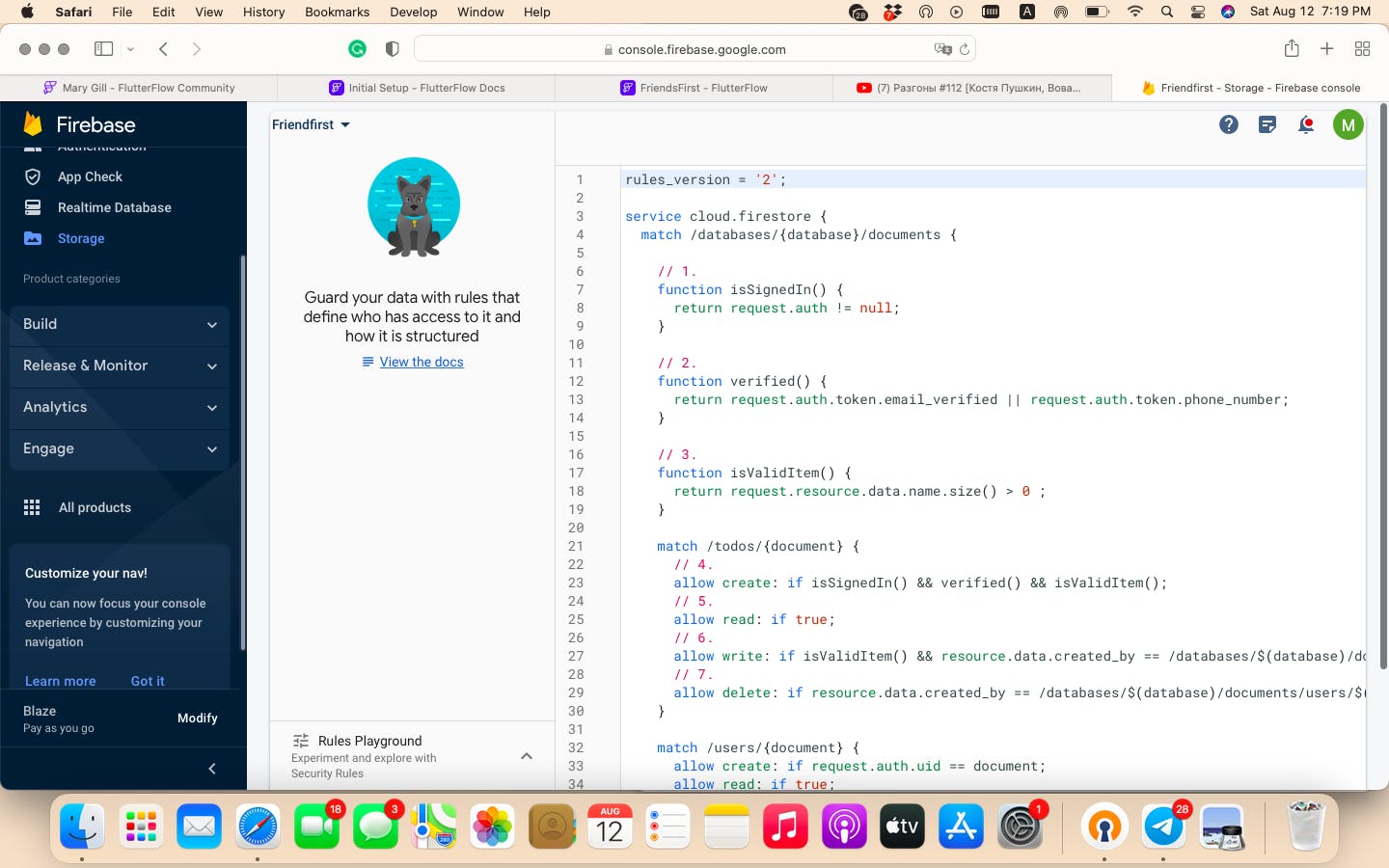Open the Develop menu
This screenshot has width=1389, height=868.
[x=413, y=12]
